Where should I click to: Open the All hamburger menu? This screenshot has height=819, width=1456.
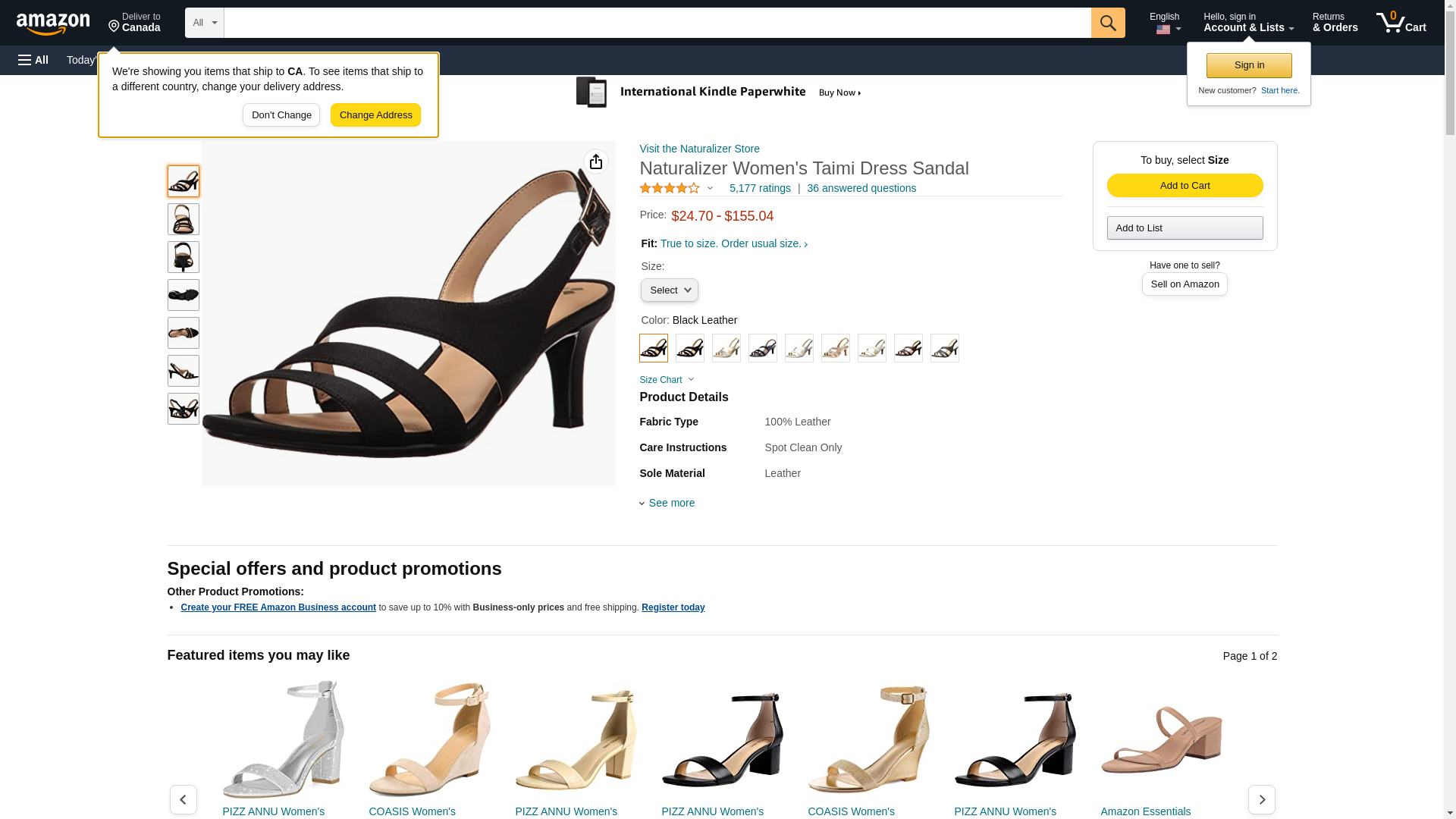(33, 60)
